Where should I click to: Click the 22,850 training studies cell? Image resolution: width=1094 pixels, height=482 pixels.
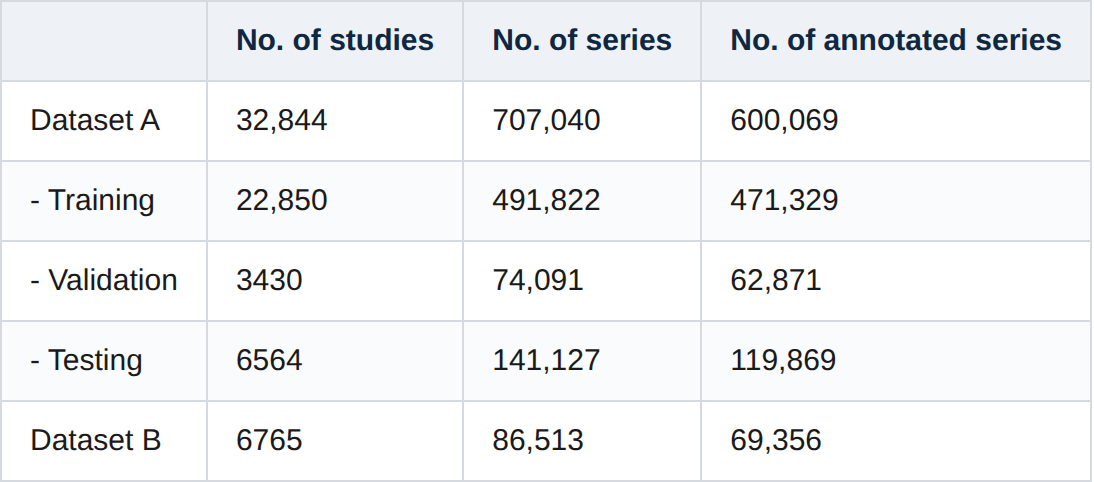click(282, 201)
